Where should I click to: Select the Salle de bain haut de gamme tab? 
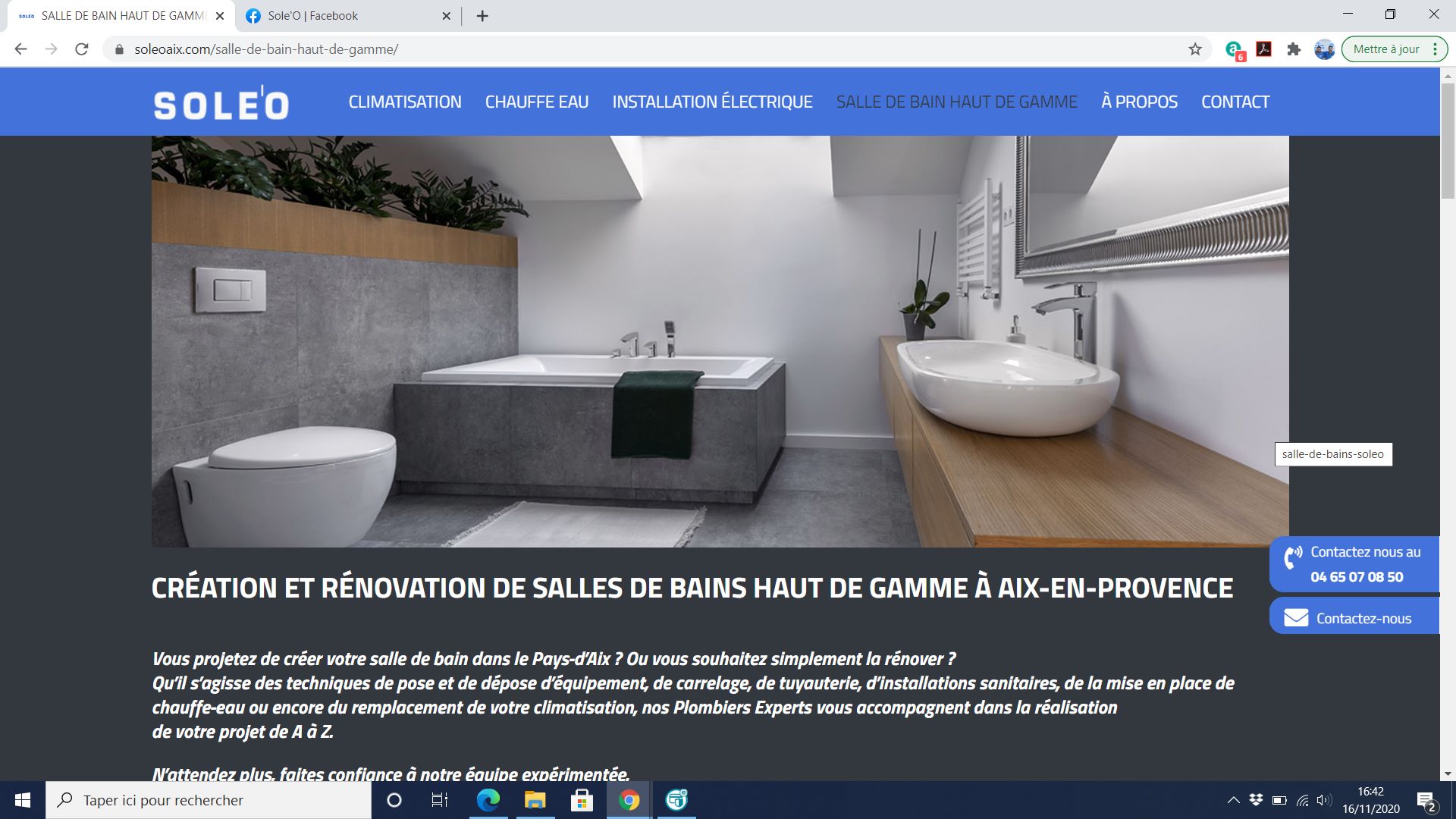click(x=121, y=16)
